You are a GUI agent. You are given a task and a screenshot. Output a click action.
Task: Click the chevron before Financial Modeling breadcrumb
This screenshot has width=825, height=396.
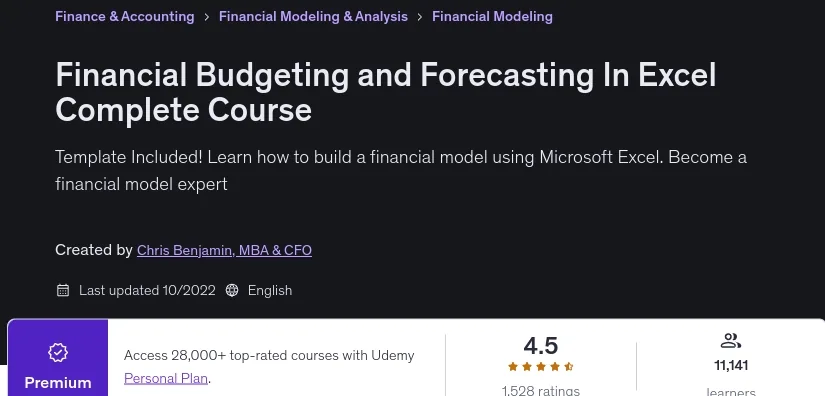420,17
